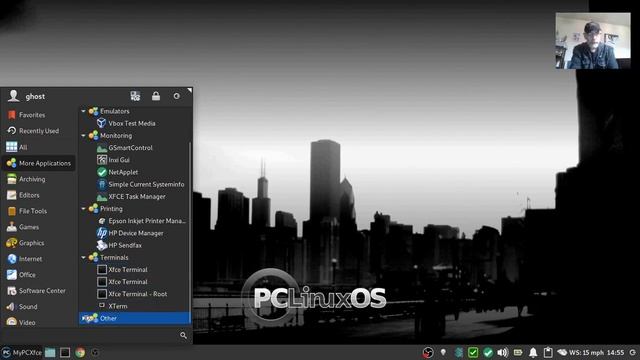Open the Graphics category
640x360 pixels.
[39, 243]
